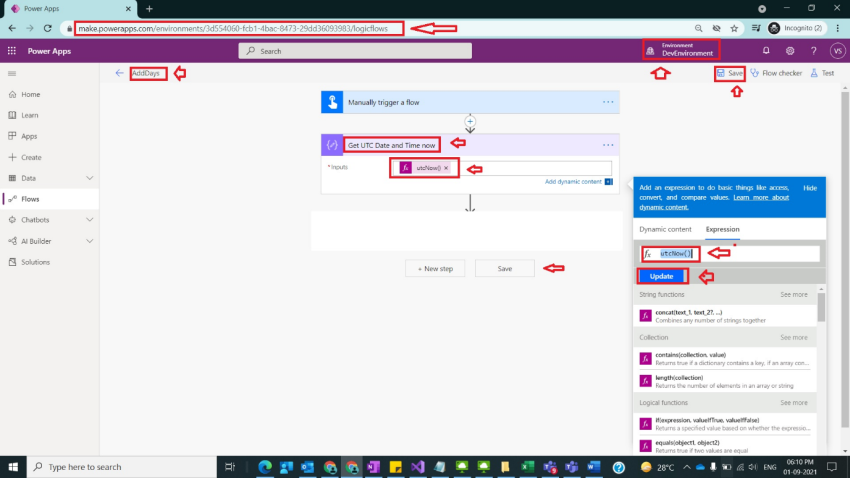Click the expression list scrollbar
The height and width of the screenshot is (478, 850).
821,307
